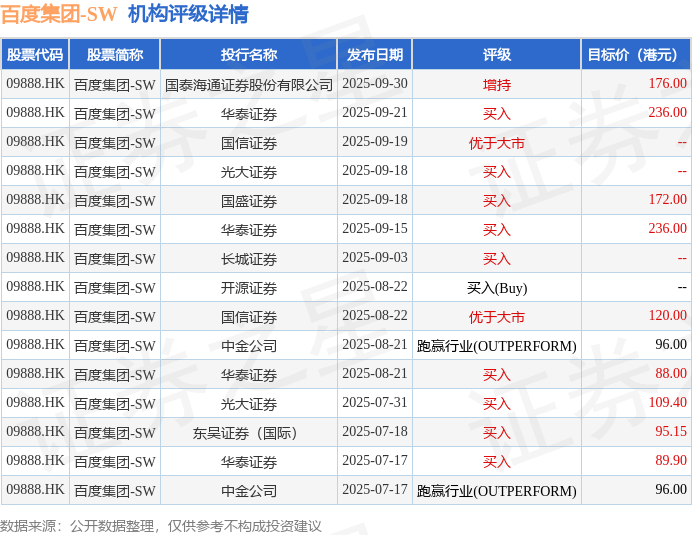Screen dimensions: 692x535
Task: Click the 发布日期 column header
Action: pos(375,54)
